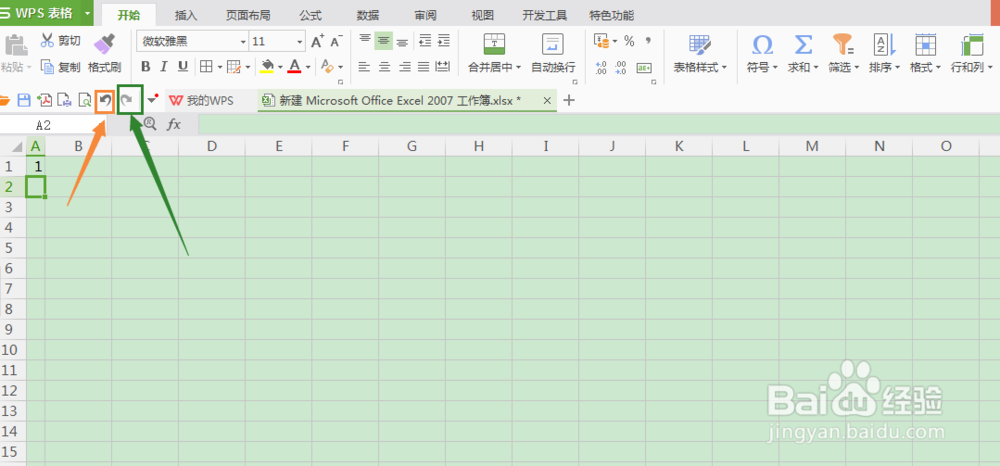This screenshot has width=1000, height=466.
Task: Switch to the 插入 ribbon tab
Action: pyautogui.click(x=186, y=15)
